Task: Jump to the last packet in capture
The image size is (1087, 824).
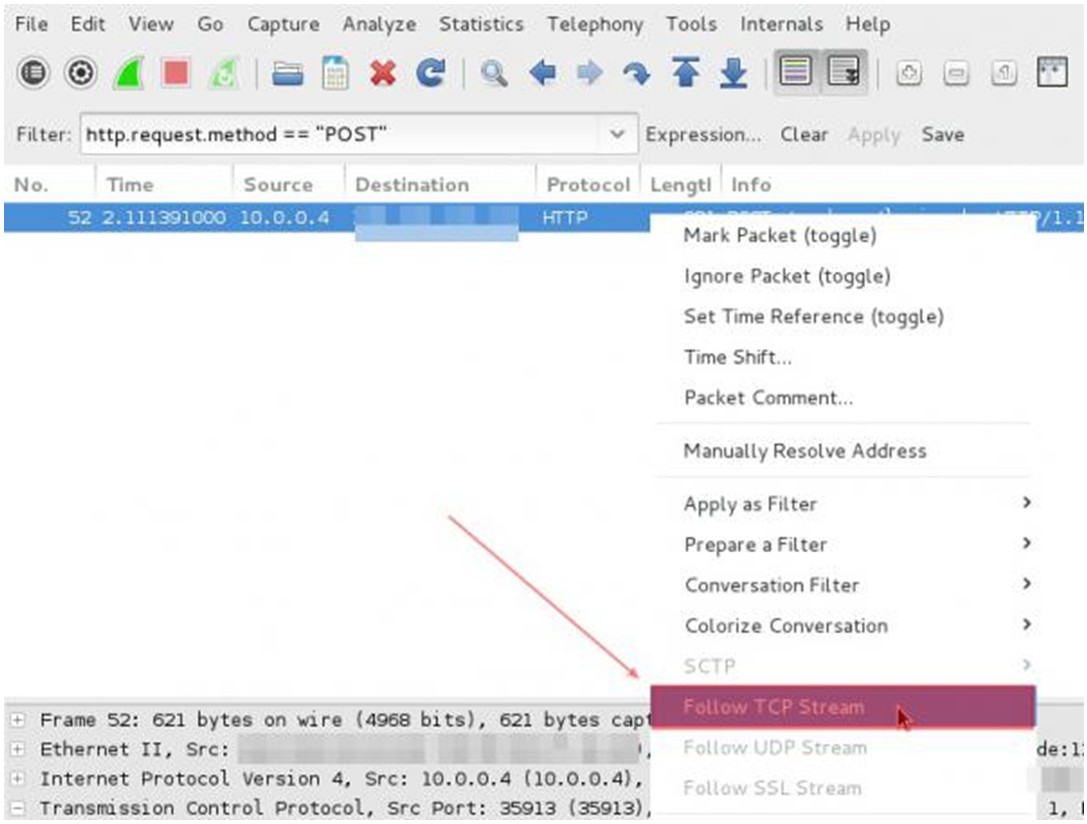Action: [x=732, y=72]
